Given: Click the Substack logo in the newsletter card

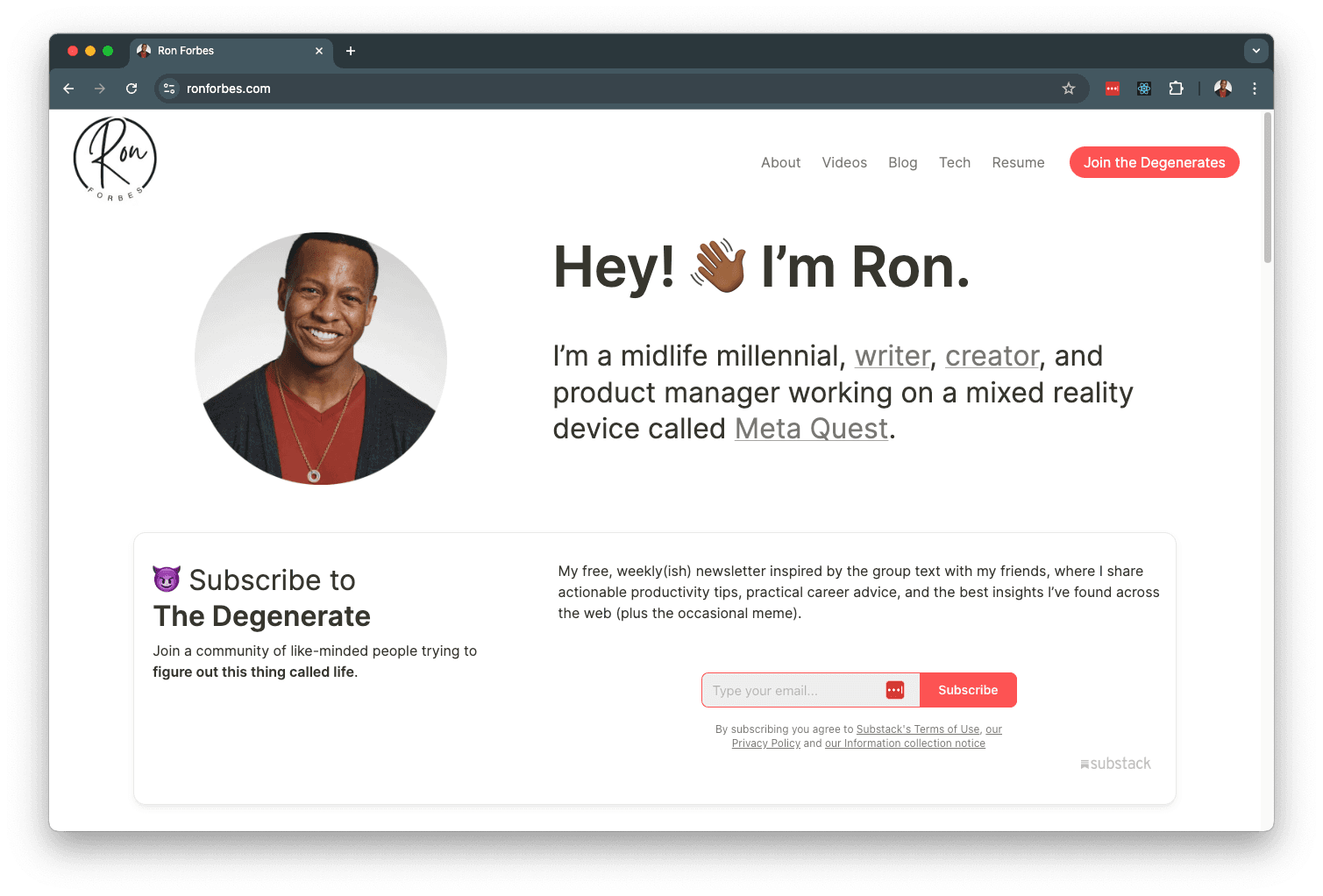Looking at the screenshot, I should coord(1115,763).
